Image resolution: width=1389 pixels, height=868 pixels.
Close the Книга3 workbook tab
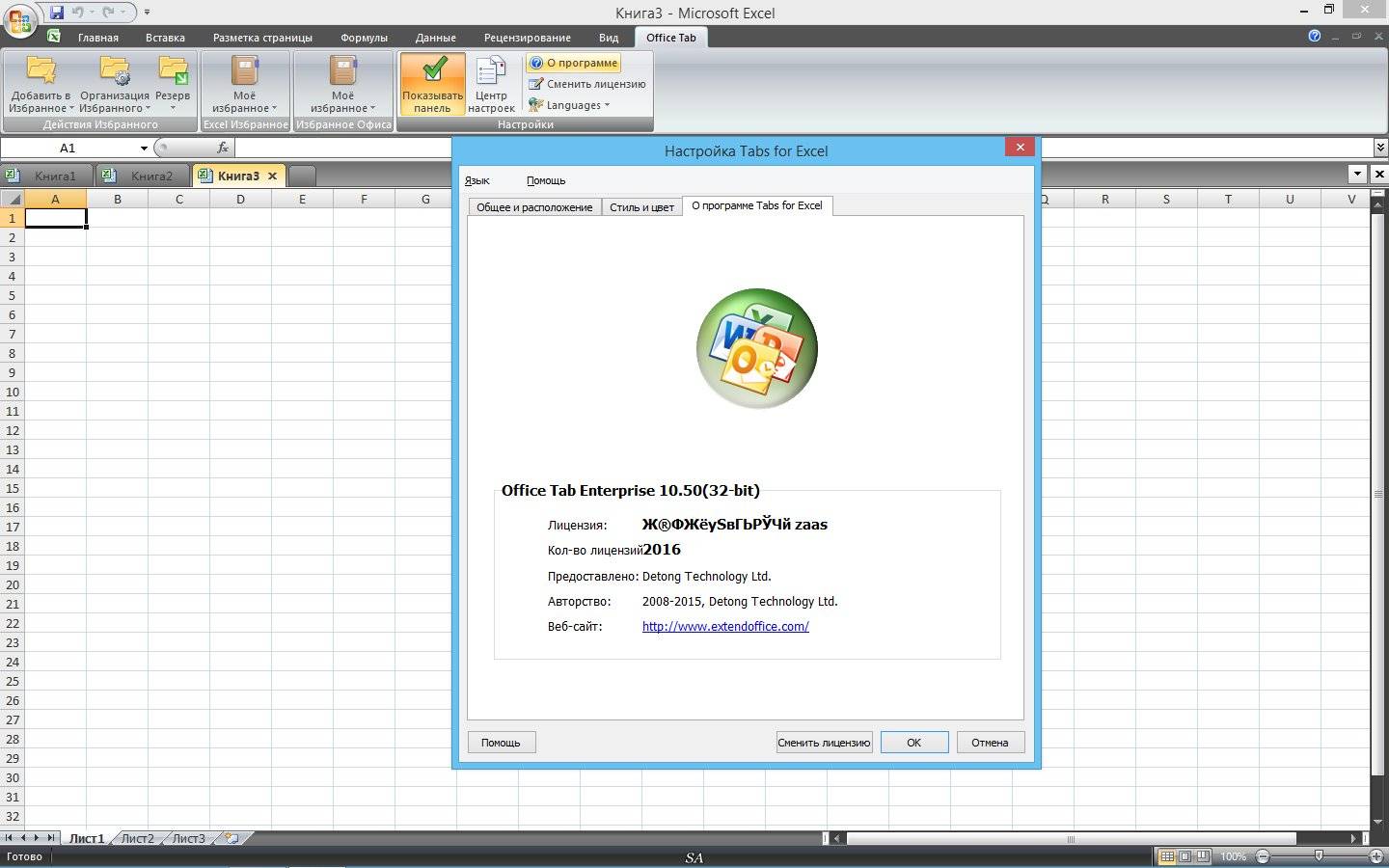click(x=272, y=176)
